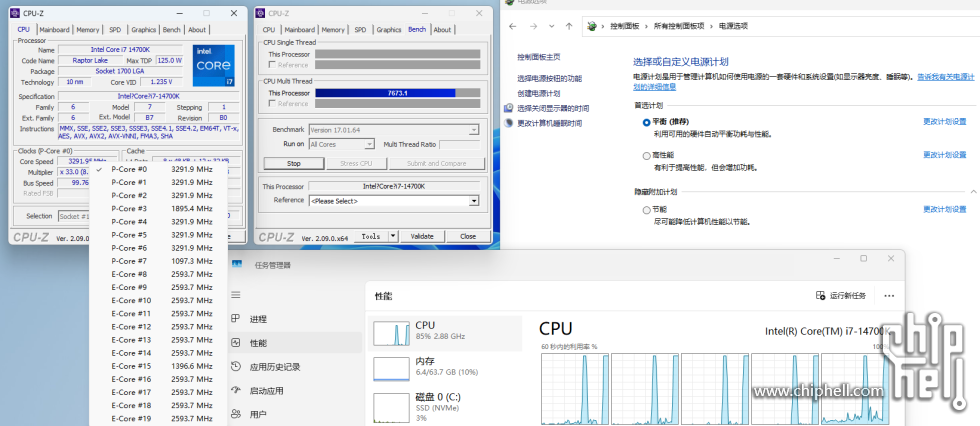The image size is (980, 426).
Task: Open Tools dropdown arrow in CPU-Z
Action: click(392, 236)
